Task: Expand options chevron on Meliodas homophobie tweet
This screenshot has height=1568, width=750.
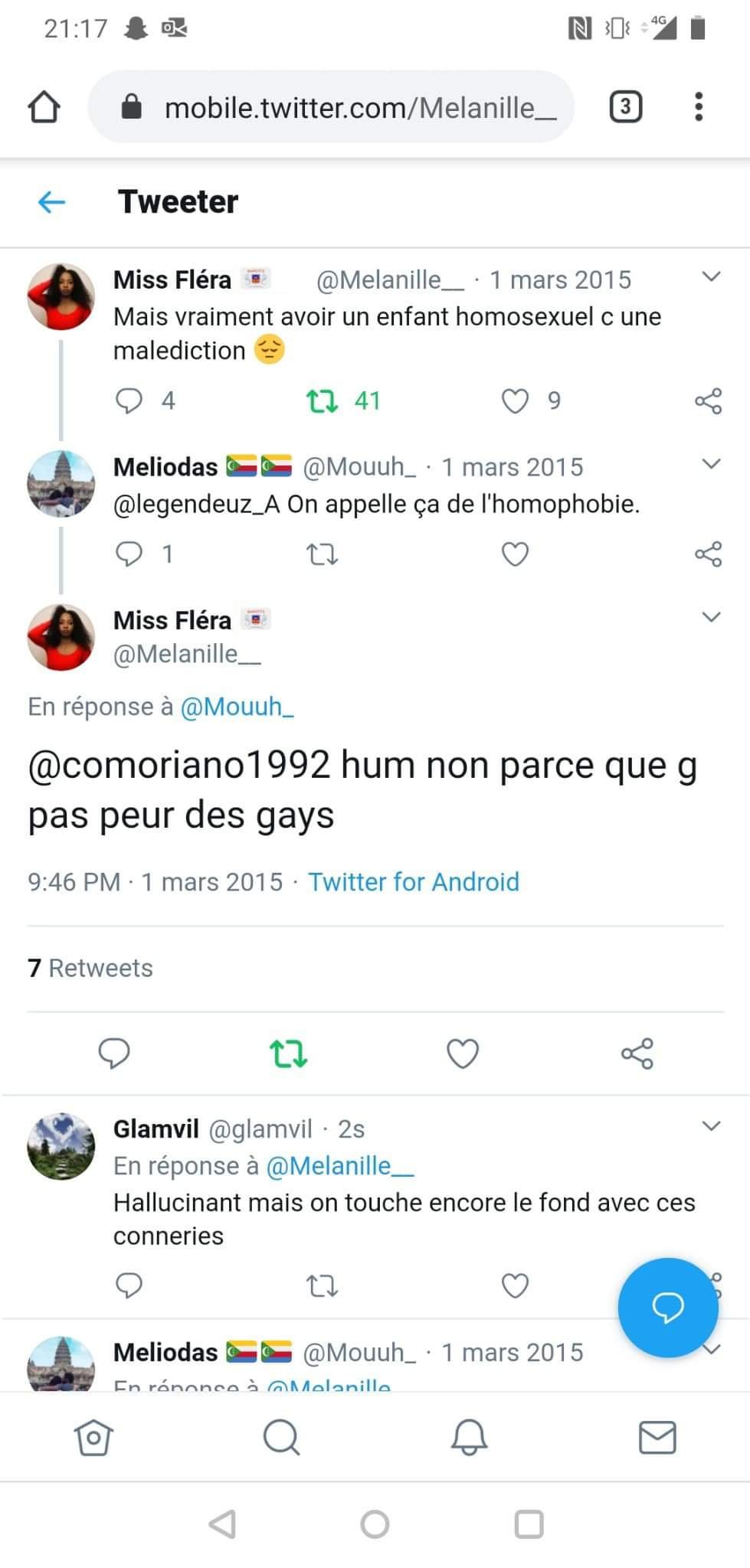Action: [x=711, y=464]
